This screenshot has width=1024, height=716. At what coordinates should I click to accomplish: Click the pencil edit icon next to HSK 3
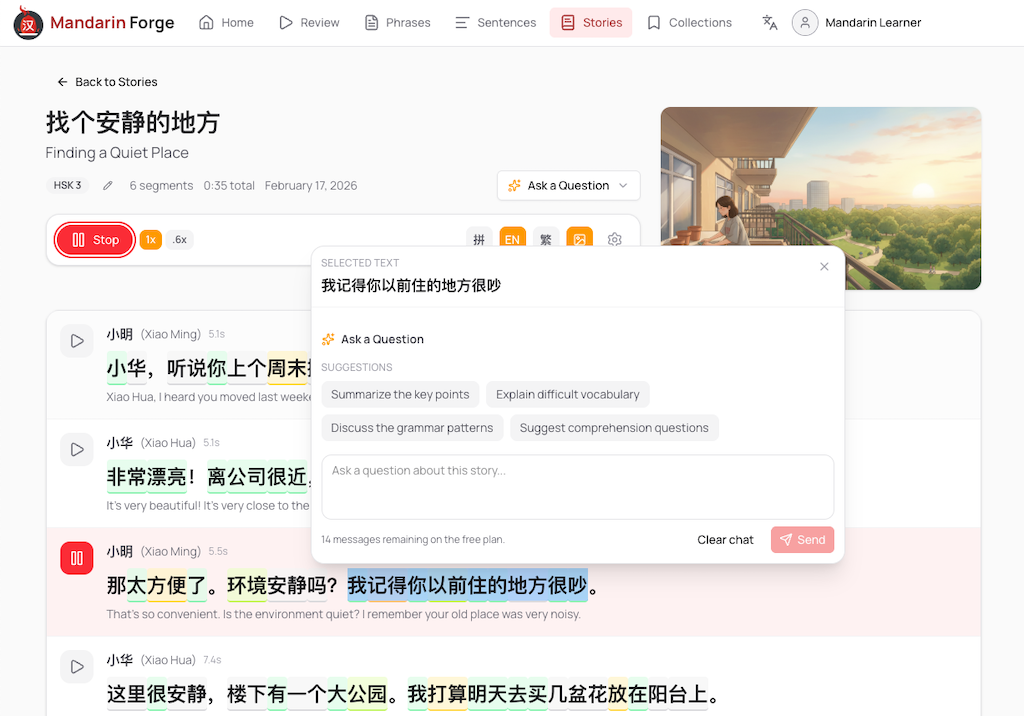coord(107,185)
